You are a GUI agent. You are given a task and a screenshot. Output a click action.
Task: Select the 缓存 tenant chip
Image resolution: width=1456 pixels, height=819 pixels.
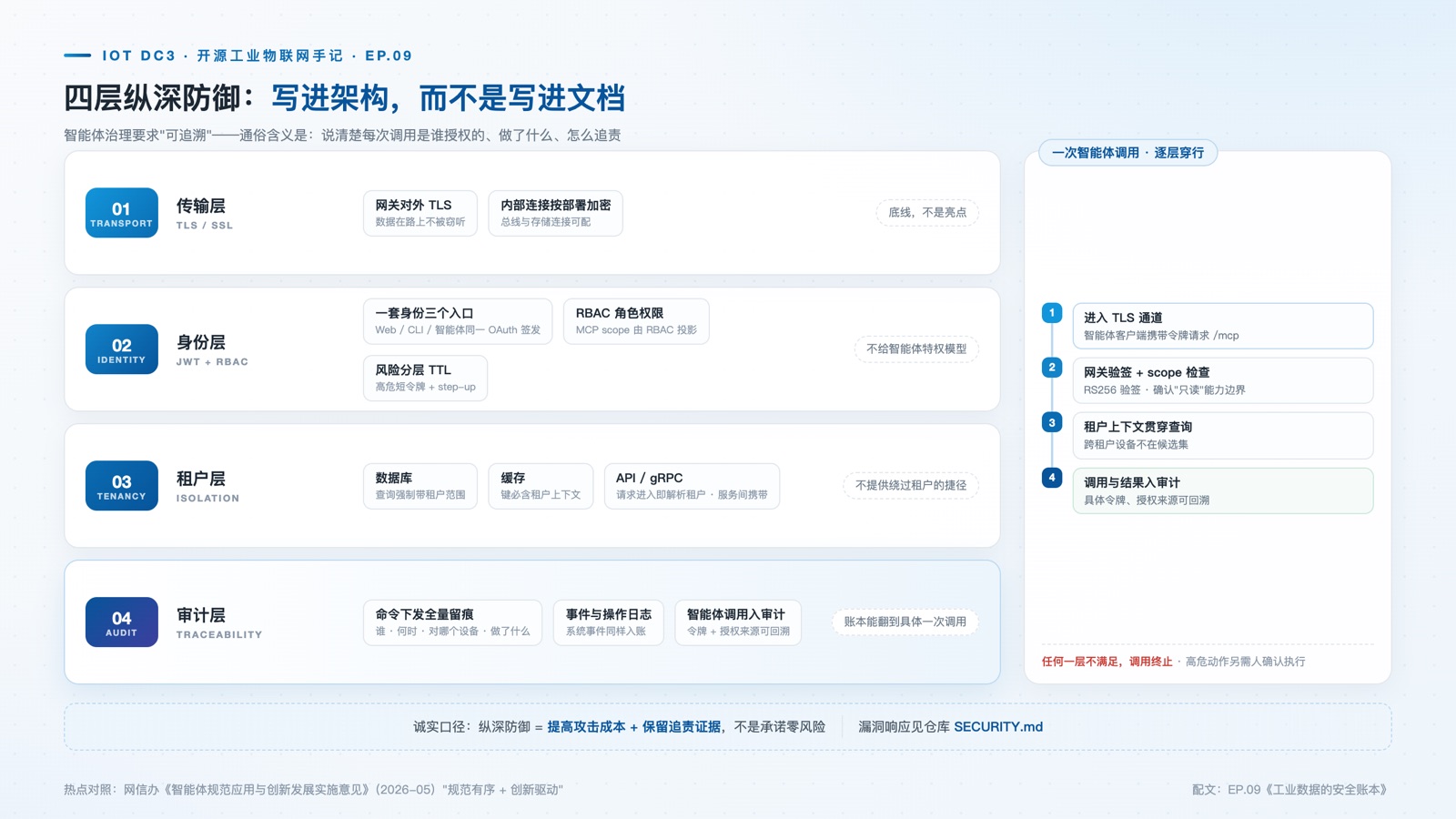541,486
